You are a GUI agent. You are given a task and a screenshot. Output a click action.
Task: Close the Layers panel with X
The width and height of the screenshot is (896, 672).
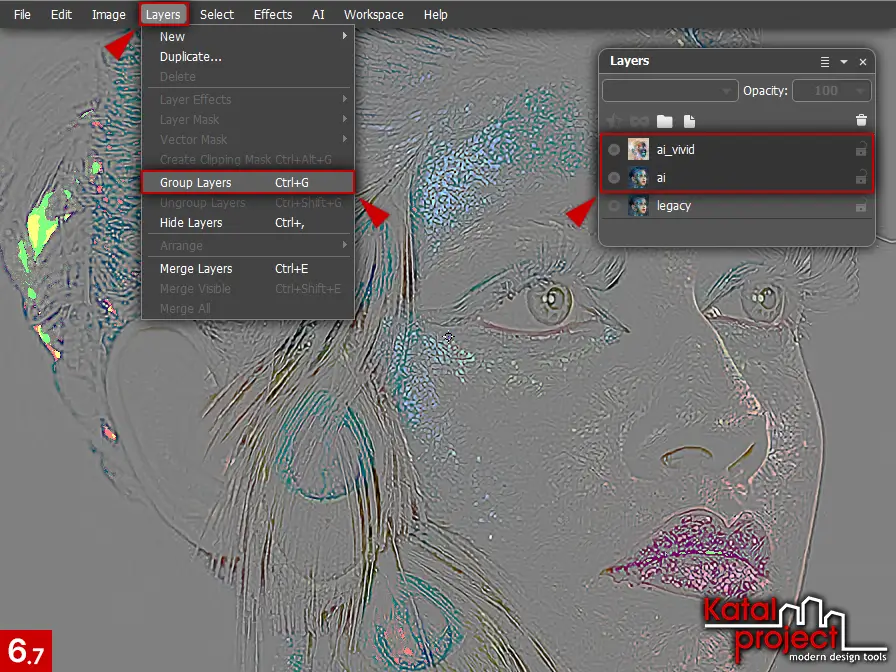[862, 62]
